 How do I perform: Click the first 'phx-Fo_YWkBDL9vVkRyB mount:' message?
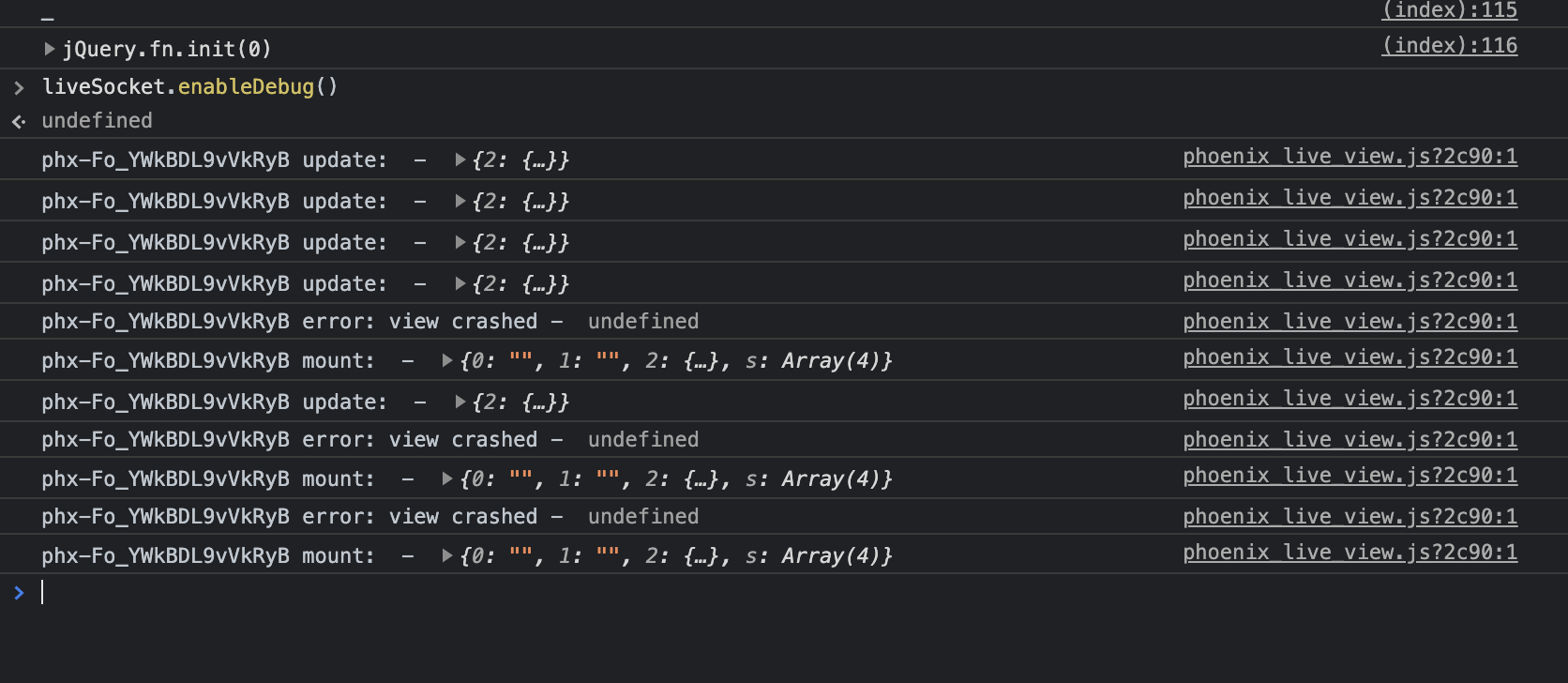click(x=208, y=360)
